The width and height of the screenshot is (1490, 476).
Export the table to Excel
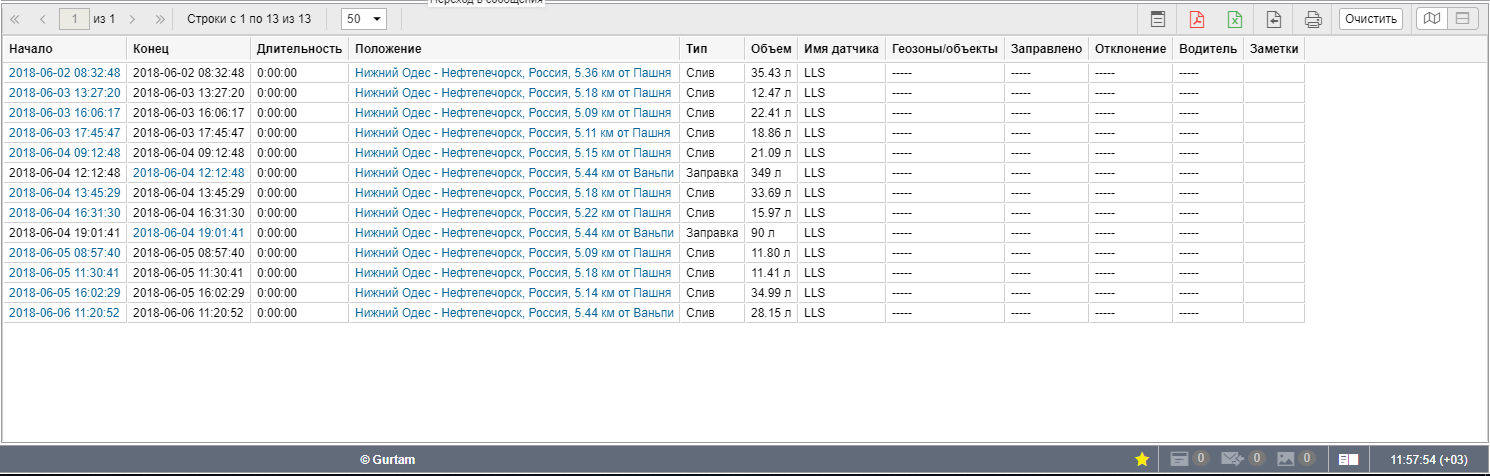(1235, 19)
